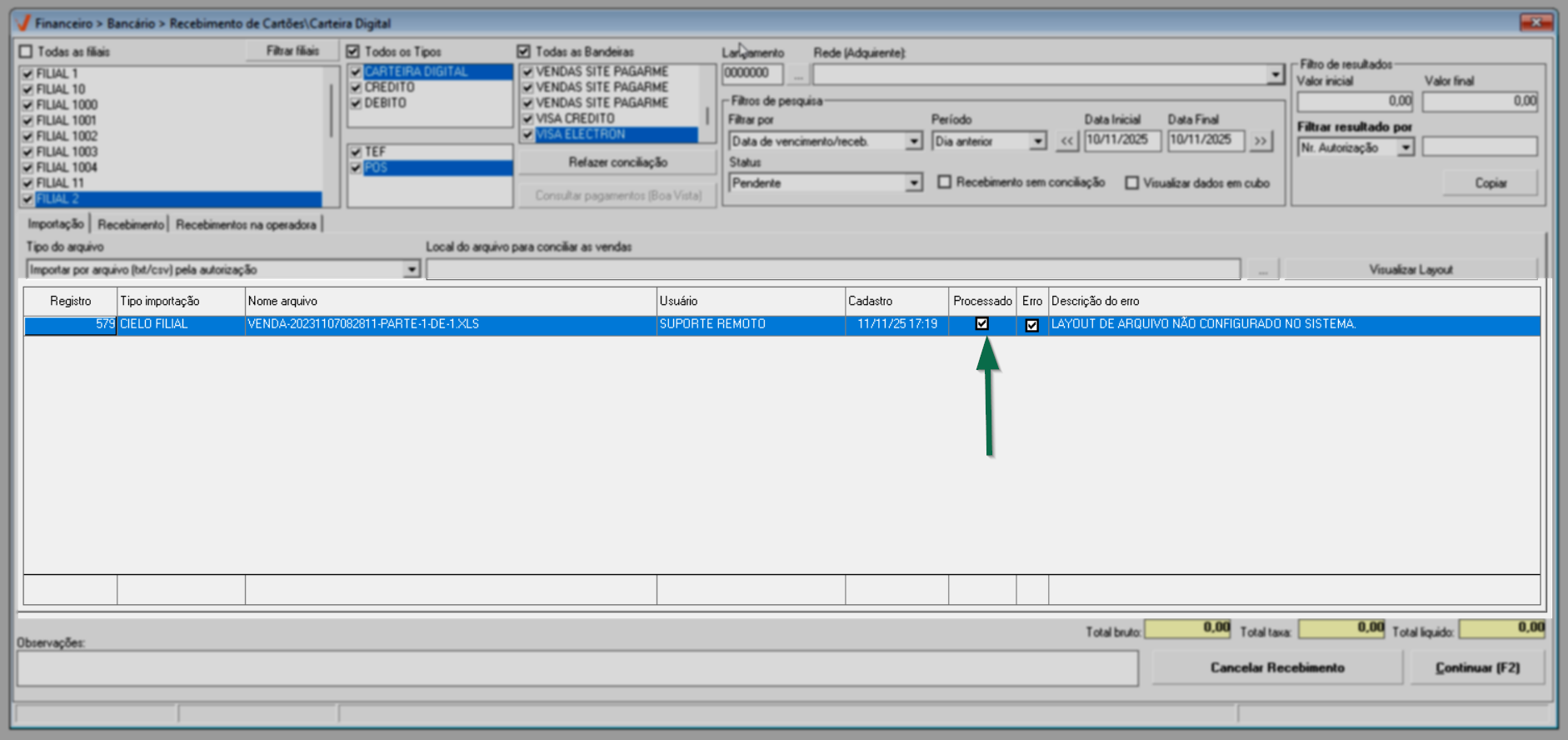Advance date with >> button

coord(1261,141)
